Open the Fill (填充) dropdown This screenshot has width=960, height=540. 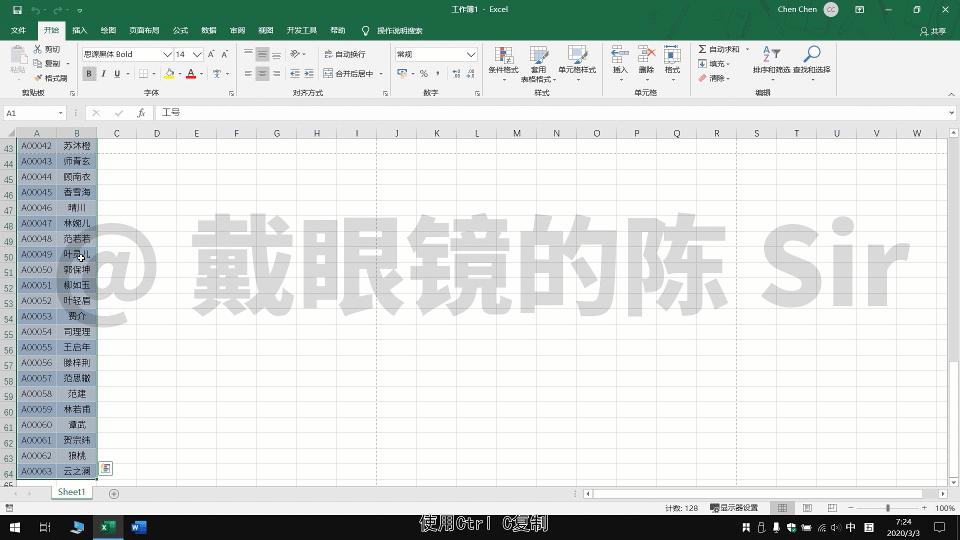pos(714,64)
